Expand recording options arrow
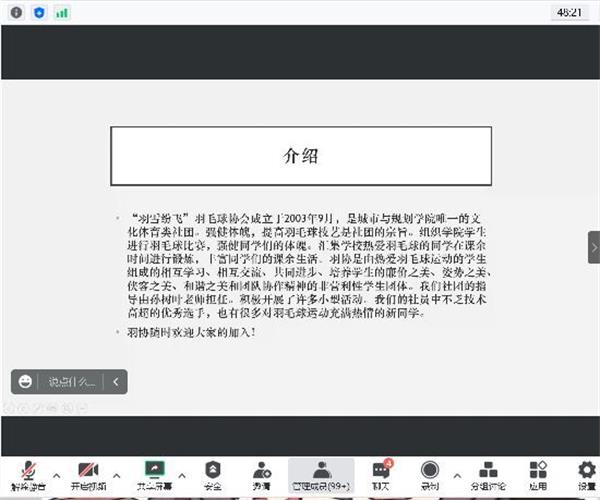Image resolution: width=600 pixels, height=500 pixels. 459,475
